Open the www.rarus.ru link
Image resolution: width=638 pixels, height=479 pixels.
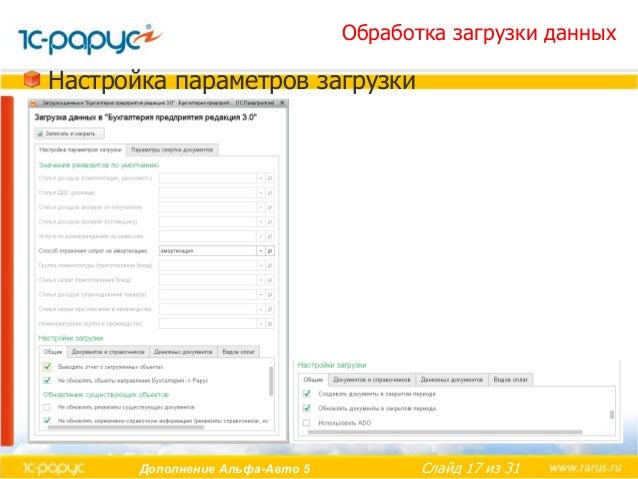pyautogui.click(x=585, y=468)
